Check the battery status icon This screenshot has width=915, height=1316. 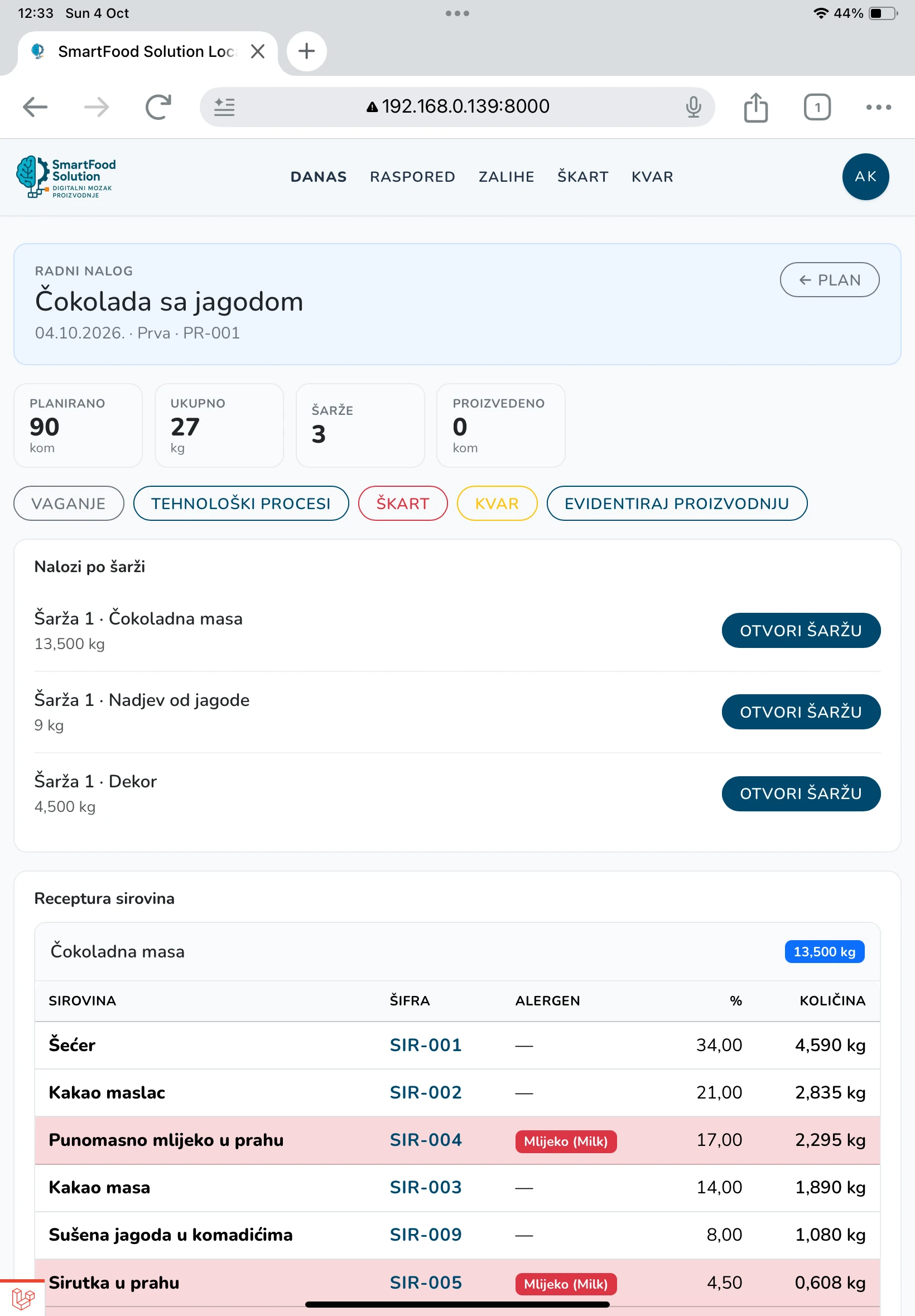883,13
